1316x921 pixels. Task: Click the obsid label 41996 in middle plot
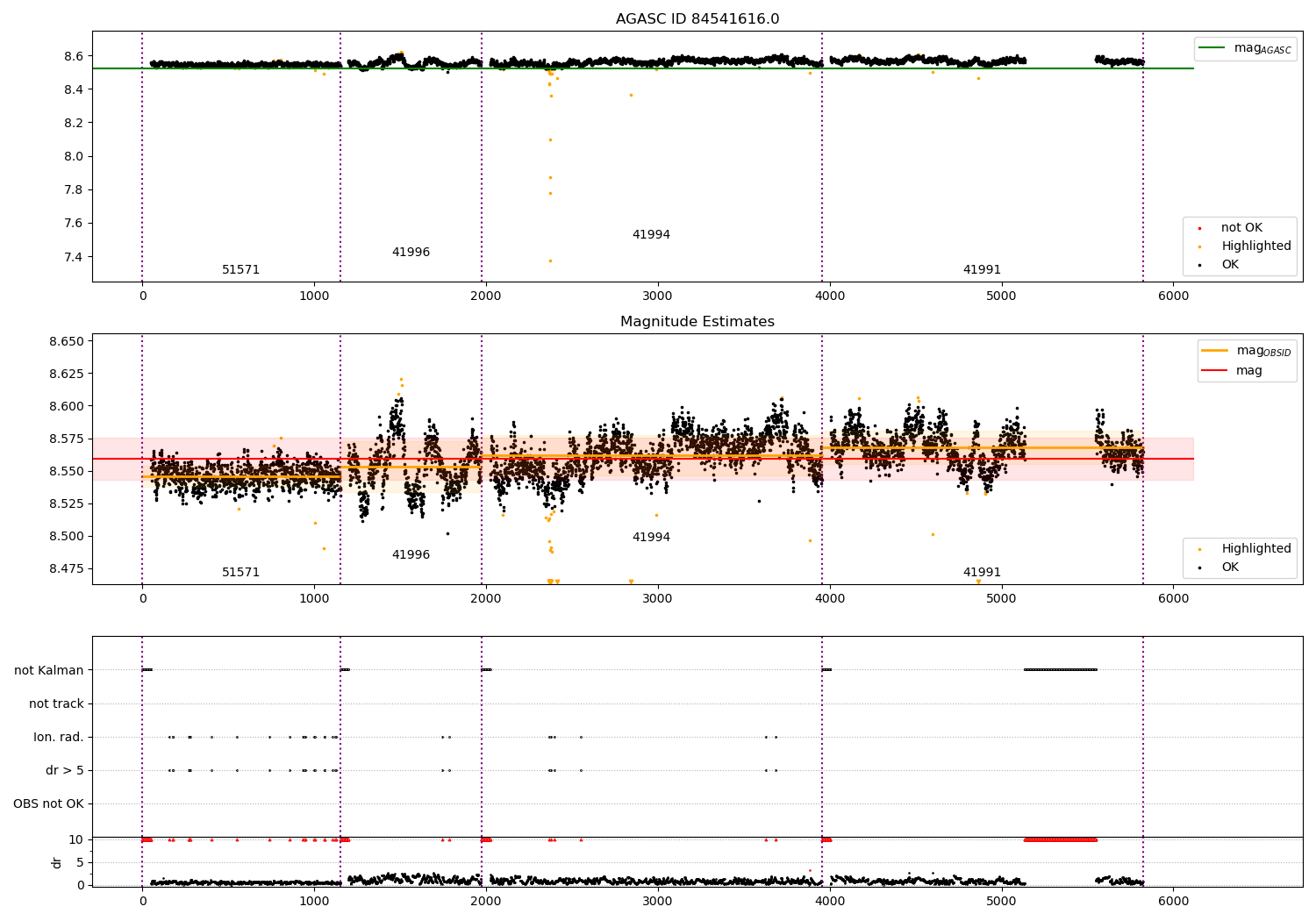pyautogui.click(x=411, y=555)
